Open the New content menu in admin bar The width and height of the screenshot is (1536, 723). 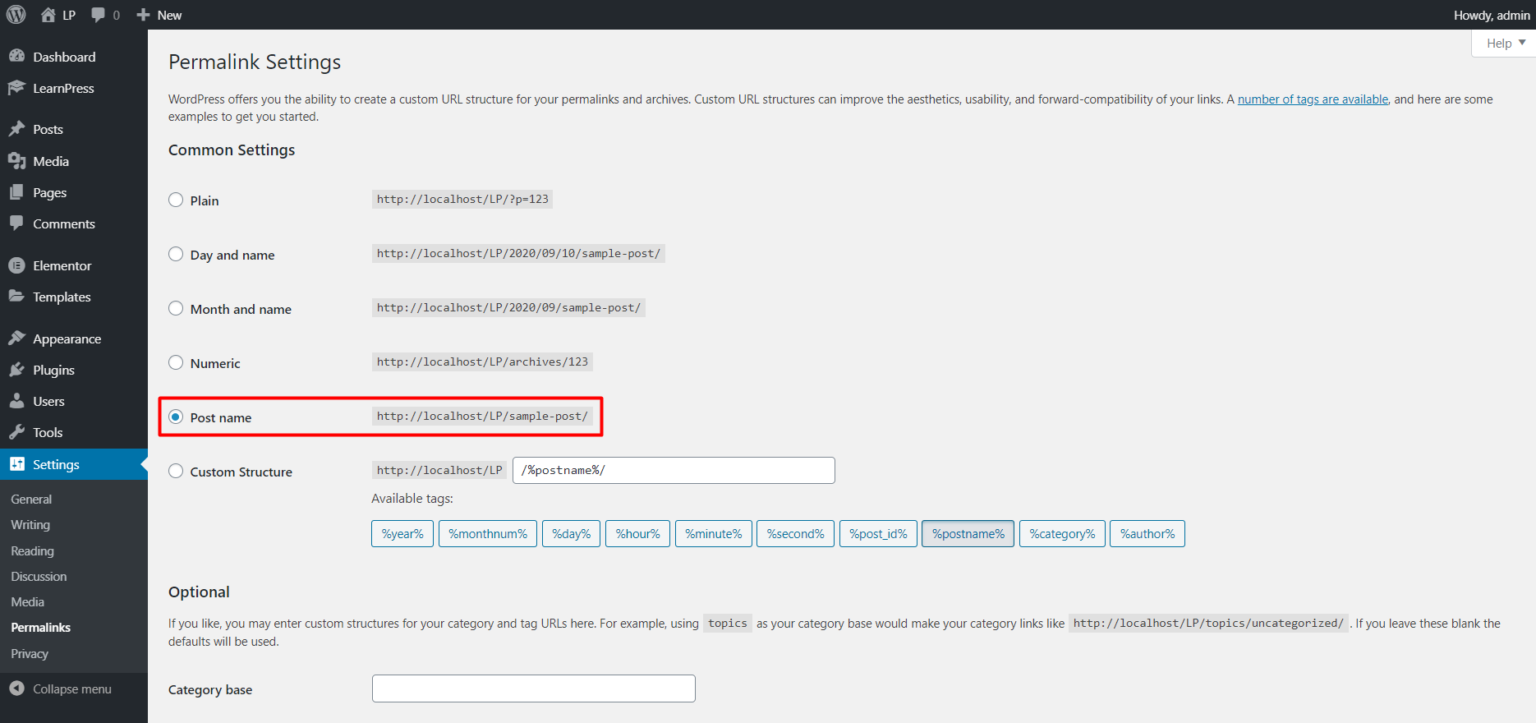159,15
